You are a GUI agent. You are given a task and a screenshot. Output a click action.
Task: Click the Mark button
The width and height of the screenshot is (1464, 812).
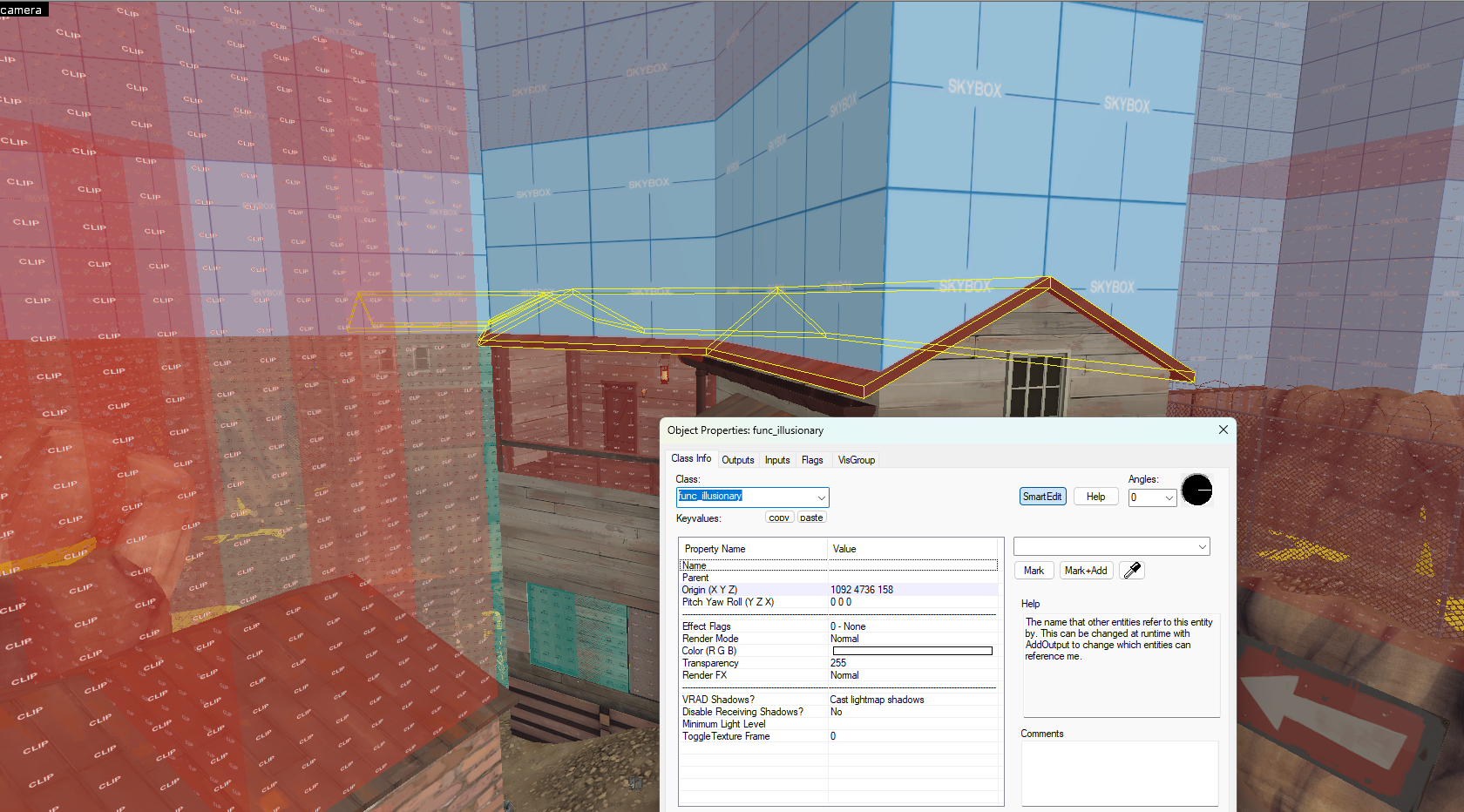(1034, 571)
